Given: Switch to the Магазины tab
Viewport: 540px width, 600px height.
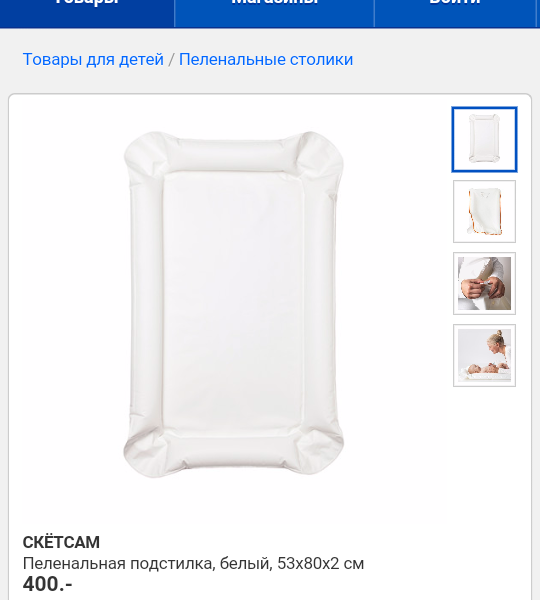Looking at the screenshot, I should pyautogui.click(x=274, y=13).
